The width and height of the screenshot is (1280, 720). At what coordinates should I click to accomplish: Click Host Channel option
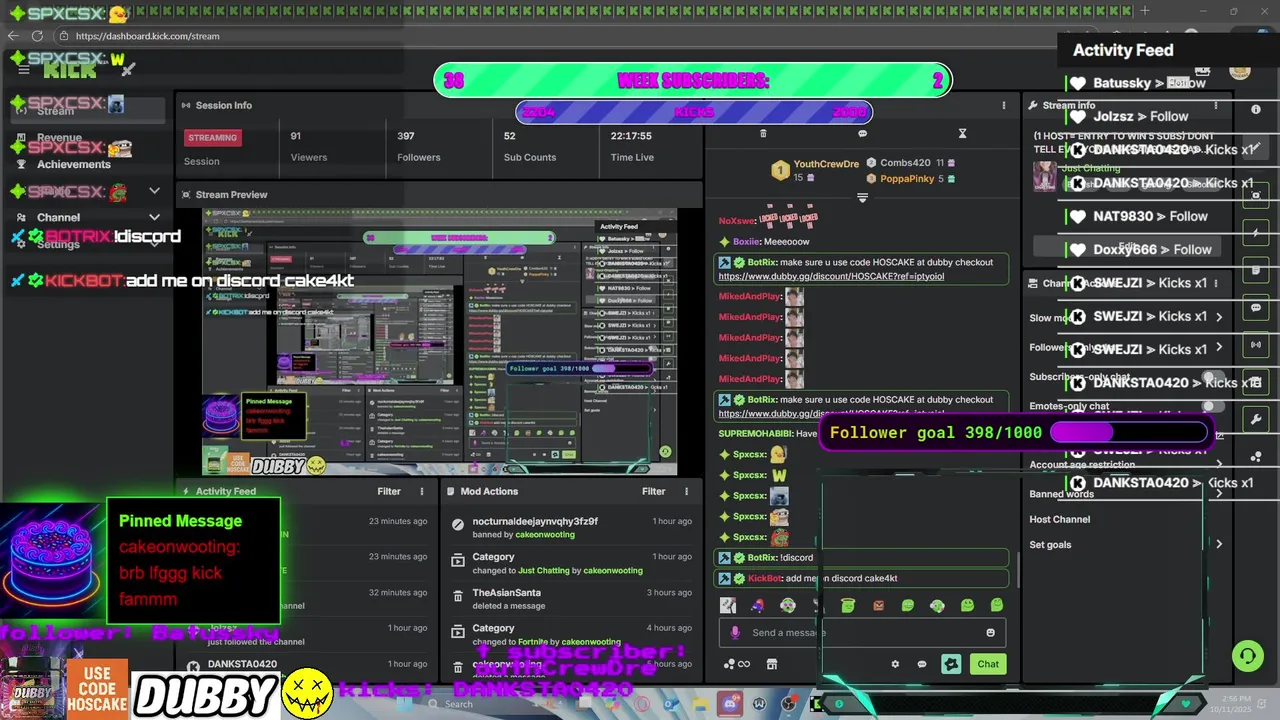1059,519
